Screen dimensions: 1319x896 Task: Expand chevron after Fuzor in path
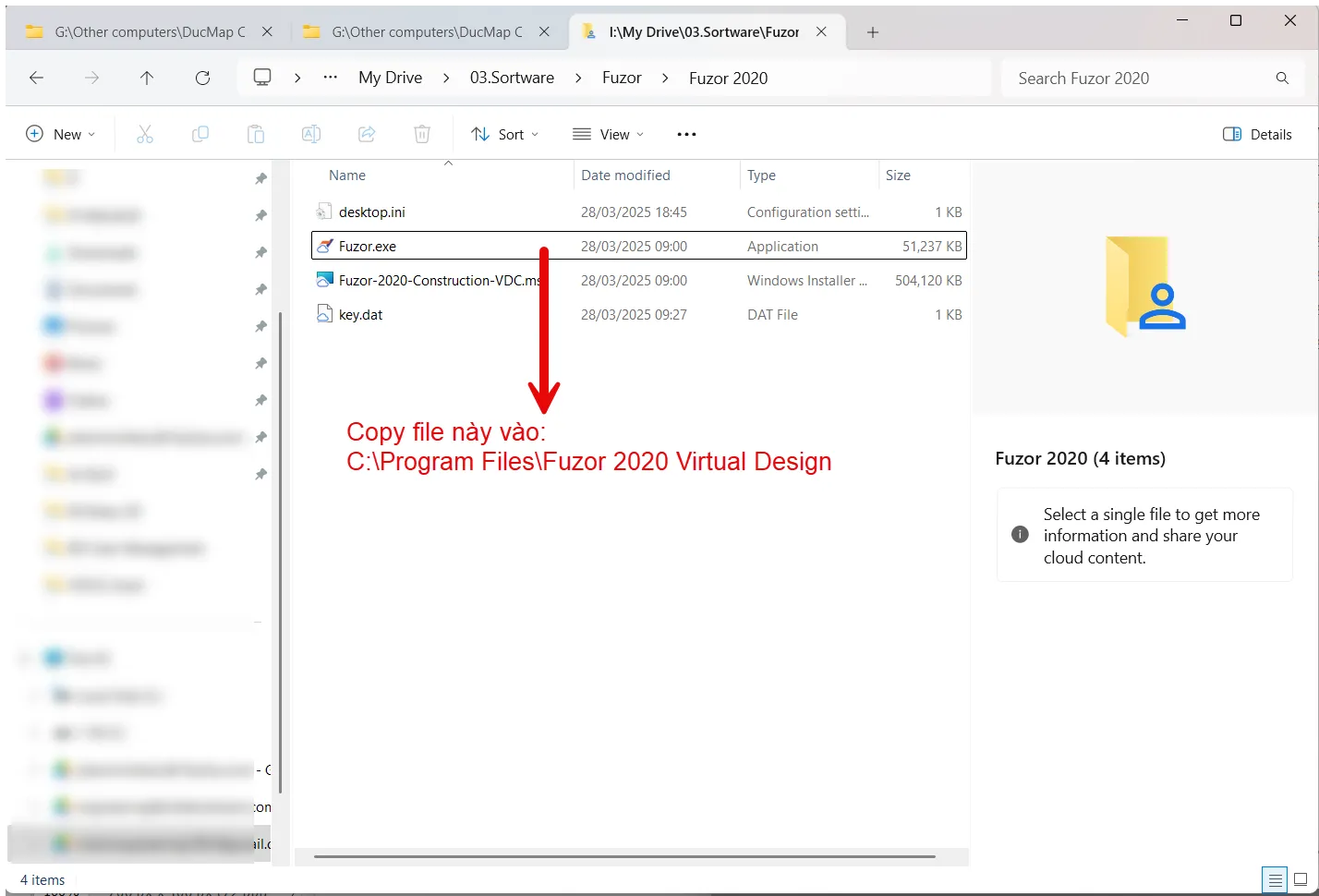click(665, 79)
